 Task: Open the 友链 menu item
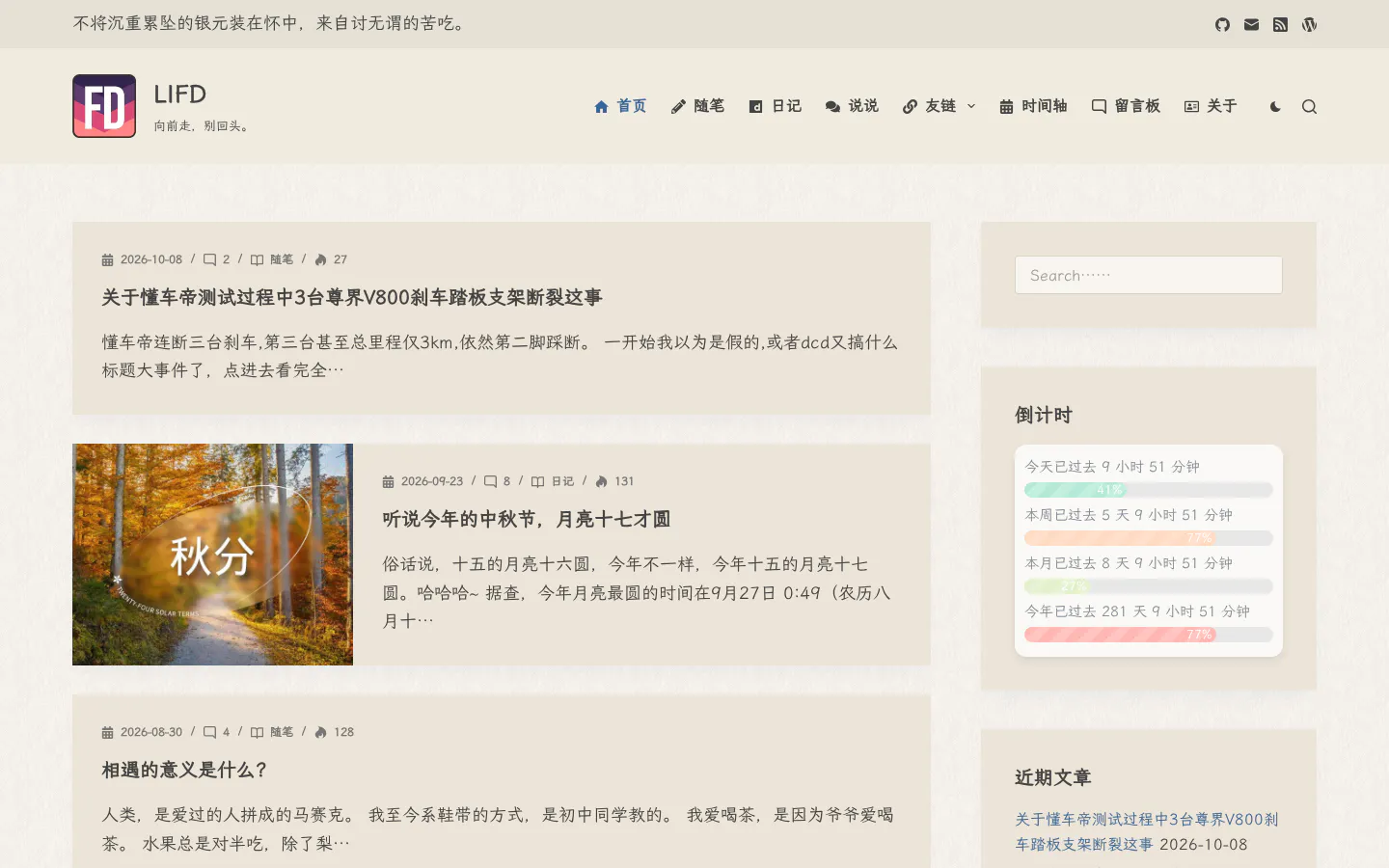929,106
